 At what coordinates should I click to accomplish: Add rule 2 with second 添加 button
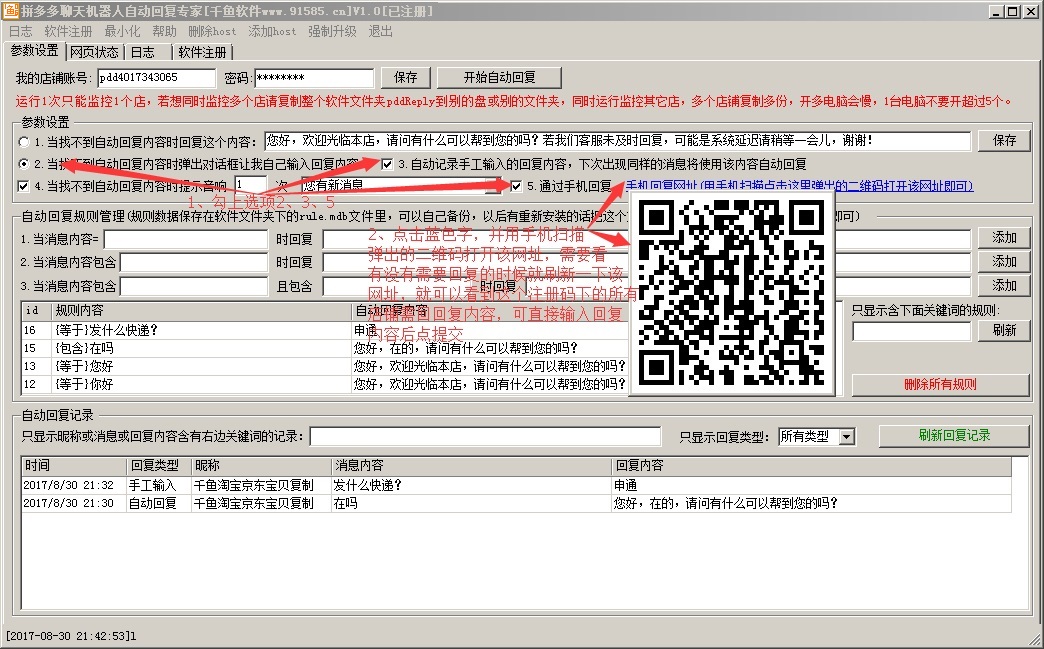point(1004,262)
